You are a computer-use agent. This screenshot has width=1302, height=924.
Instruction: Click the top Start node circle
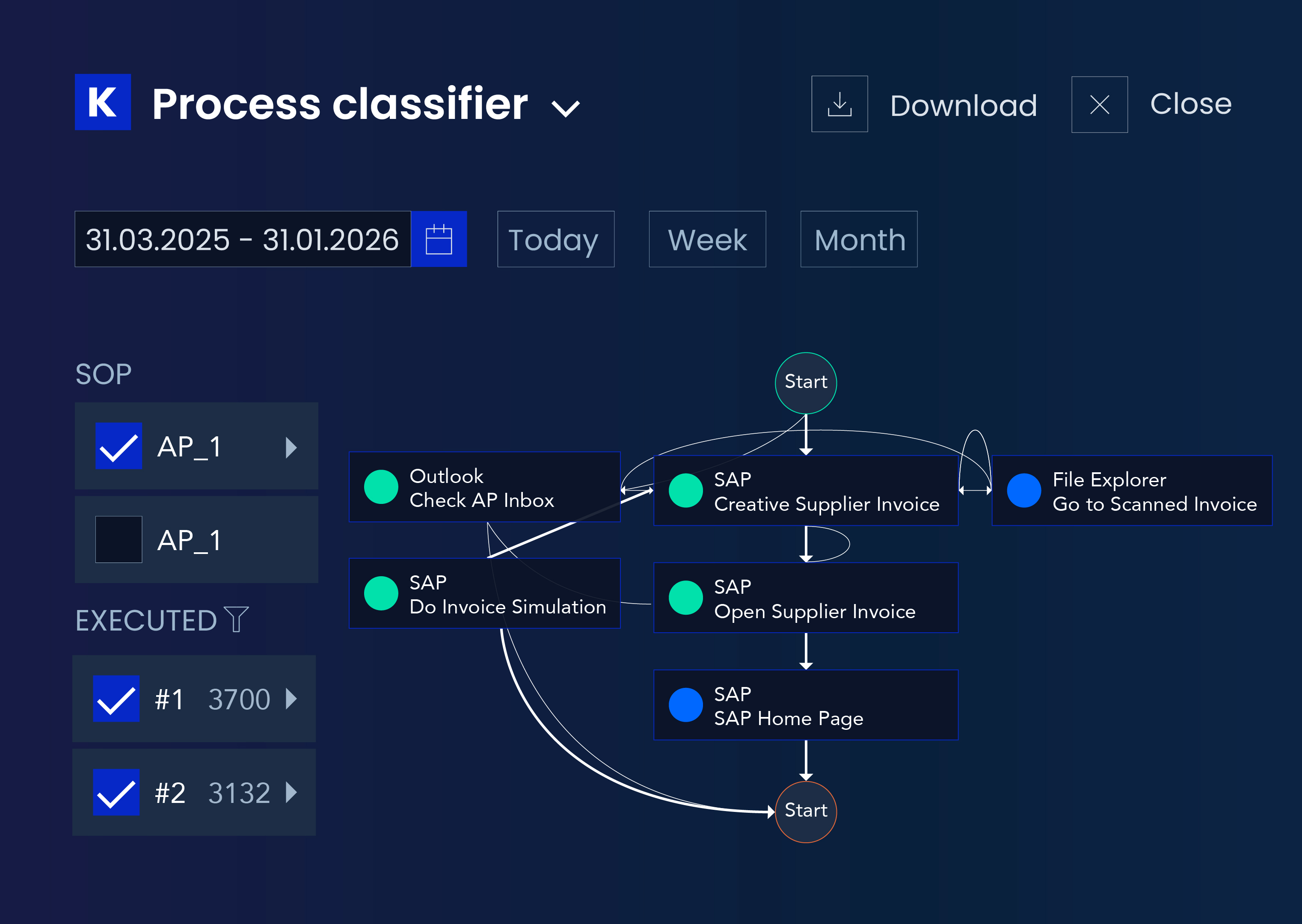pos(806,383)
